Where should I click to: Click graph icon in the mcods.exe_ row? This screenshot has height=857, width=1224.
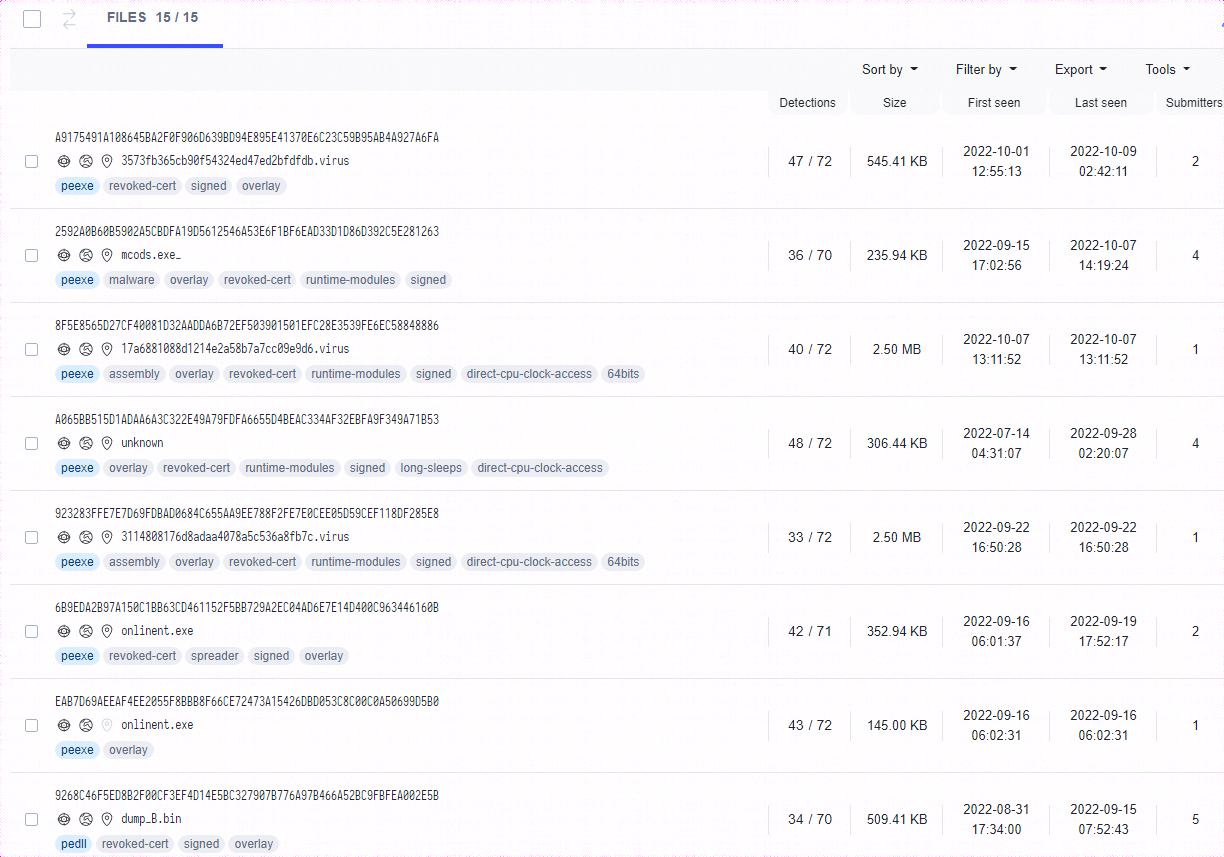click(x=86, y=255)
